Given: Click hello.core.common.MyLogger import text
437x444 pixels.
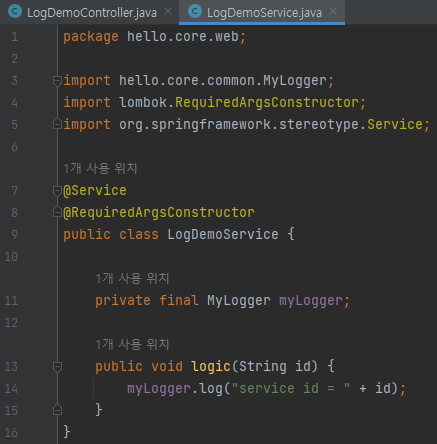Looking at the screenshot, I should coord(223,81).
